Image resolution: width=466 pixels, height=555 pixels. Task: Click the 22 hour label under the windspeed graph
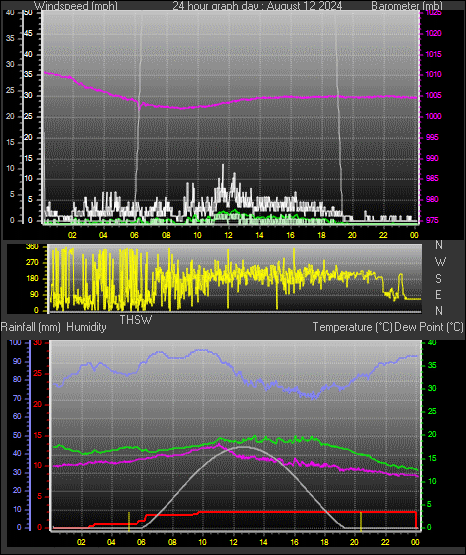click(x=383, y=235)
